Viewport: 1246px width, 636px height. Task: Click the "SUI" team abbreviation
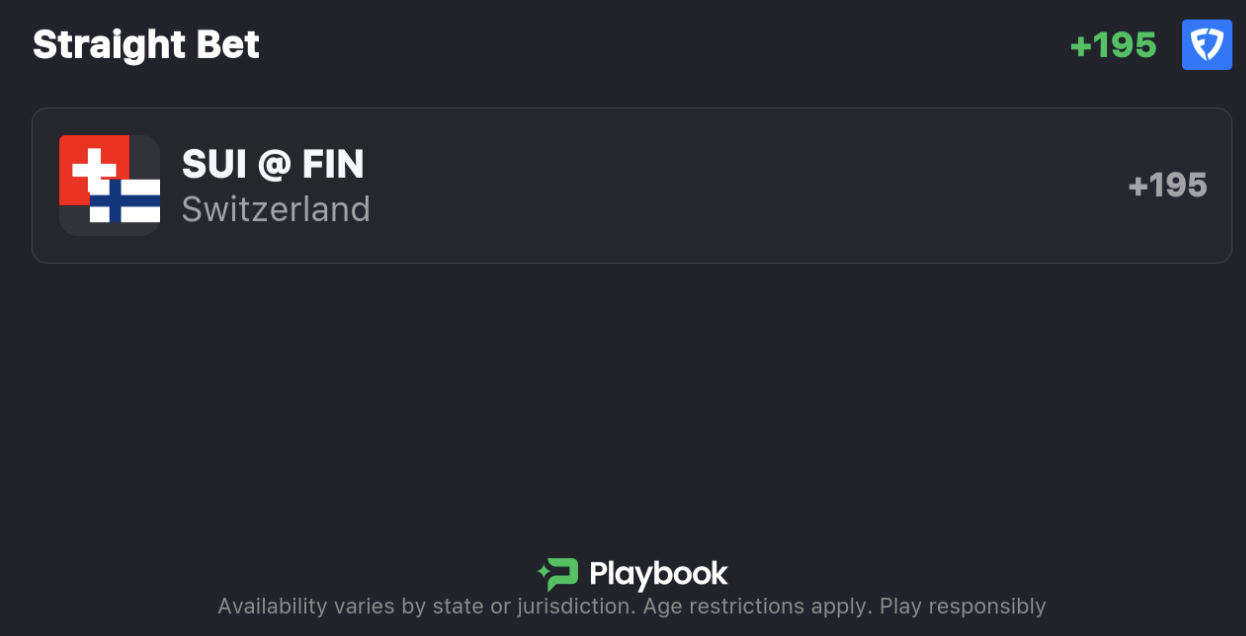click(215, 164)
